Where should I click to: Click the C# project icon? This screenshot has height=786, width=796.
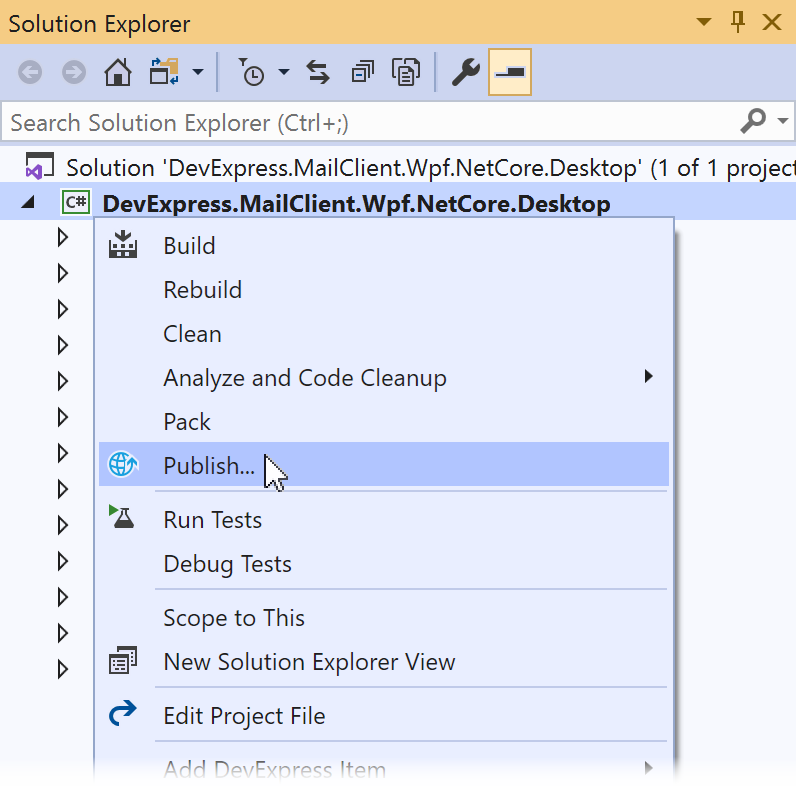point(76,203)
